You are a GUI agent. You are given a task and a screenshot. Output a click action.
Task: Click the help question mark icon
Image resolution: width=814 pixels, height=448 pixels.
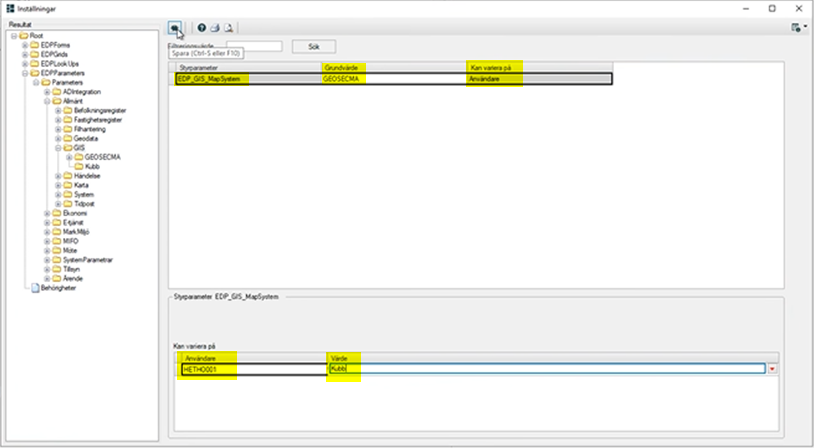[201, 28]
